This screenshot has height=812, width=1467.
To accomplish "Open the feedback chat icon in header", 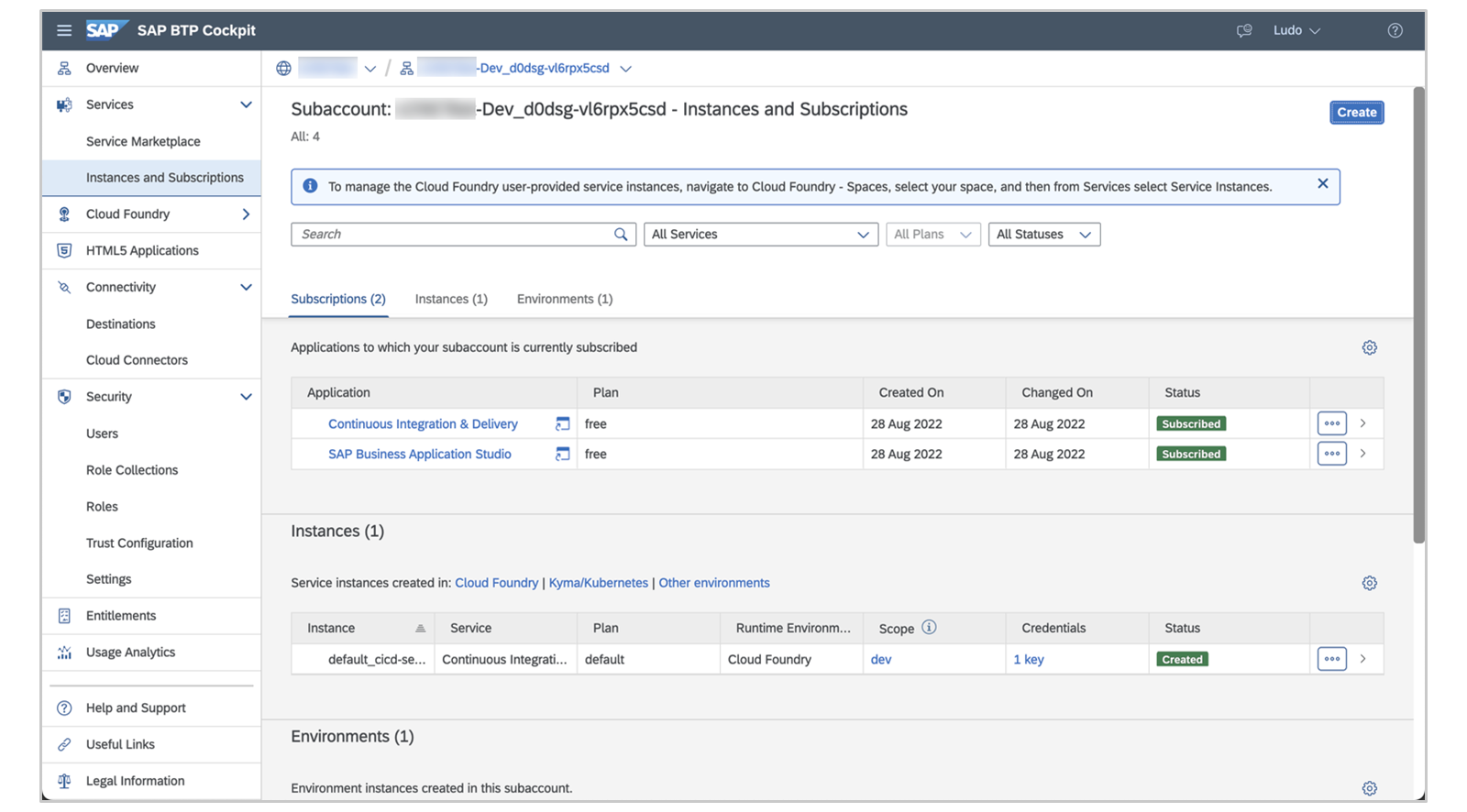I will click(x=1244, y=30).
